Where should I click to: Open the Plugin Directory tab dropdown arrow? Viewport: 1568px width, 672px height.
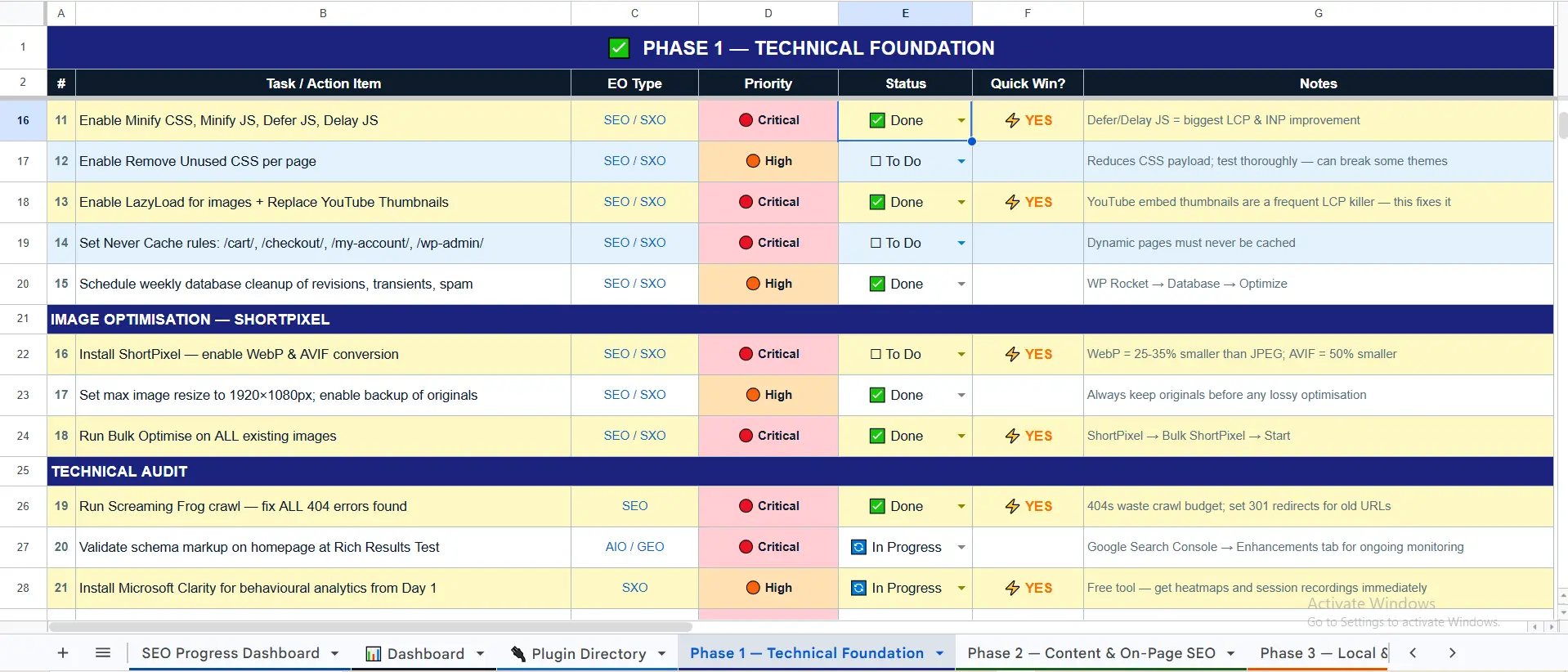661,653
